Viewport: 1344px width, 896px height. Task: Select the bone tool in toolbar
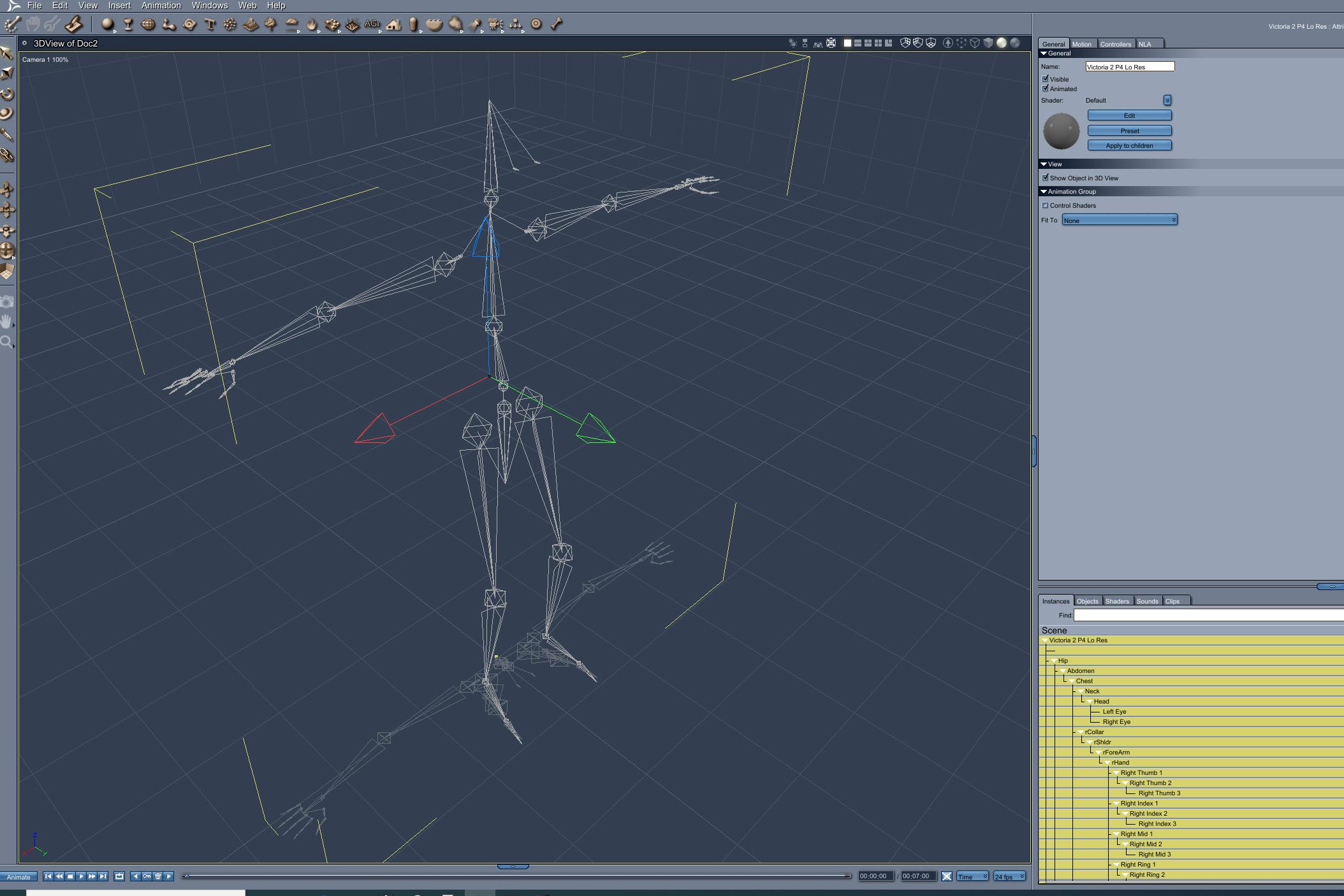coord(557,24)
